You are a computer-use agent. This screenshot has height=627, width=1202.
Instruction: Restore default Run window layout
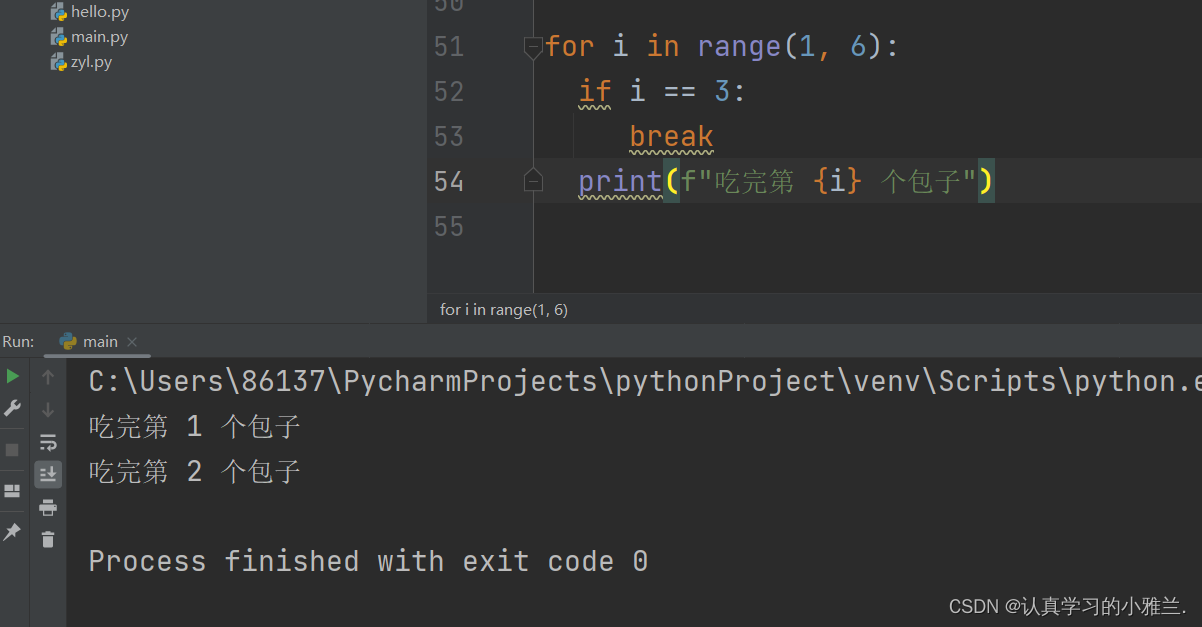[x=13, y=491]
